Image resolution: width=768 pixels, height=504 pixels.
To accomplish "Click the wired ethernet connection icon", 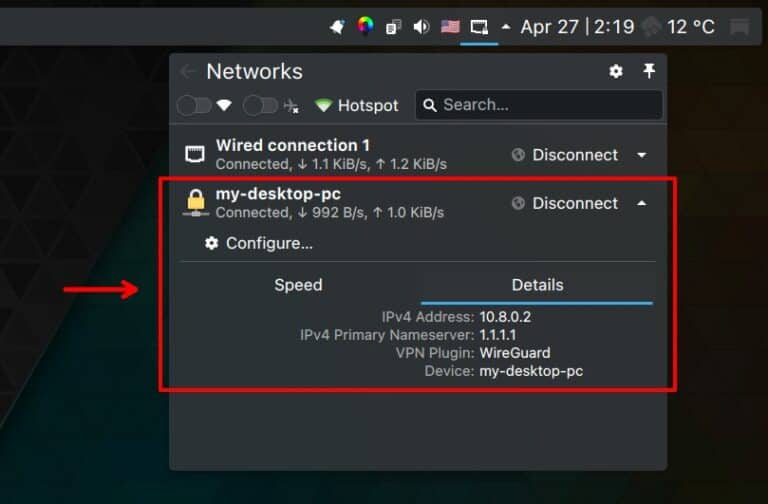I will [195, 154].
